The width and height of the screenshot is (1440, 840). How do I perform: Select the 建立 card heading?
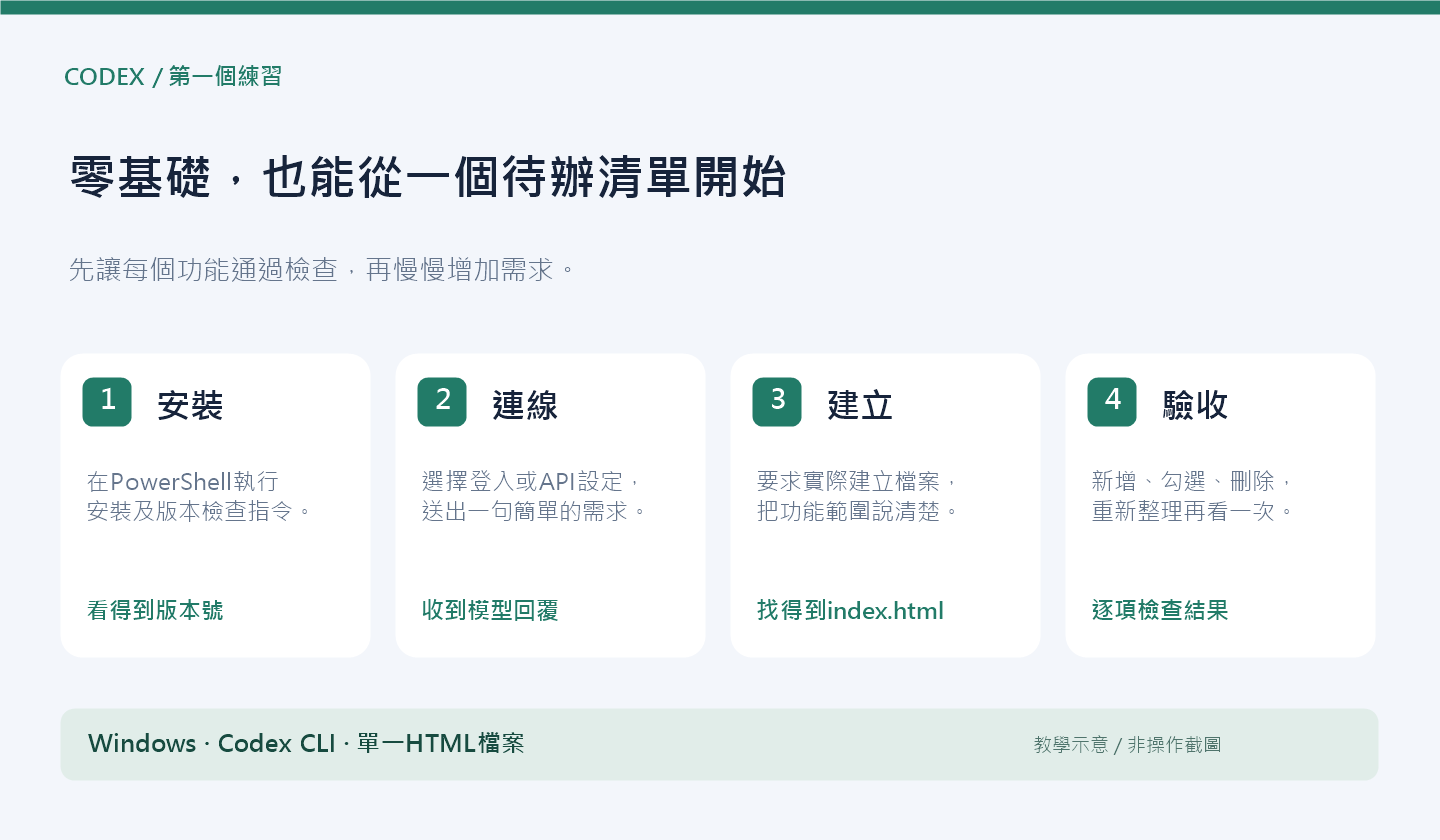click(860, 405)
